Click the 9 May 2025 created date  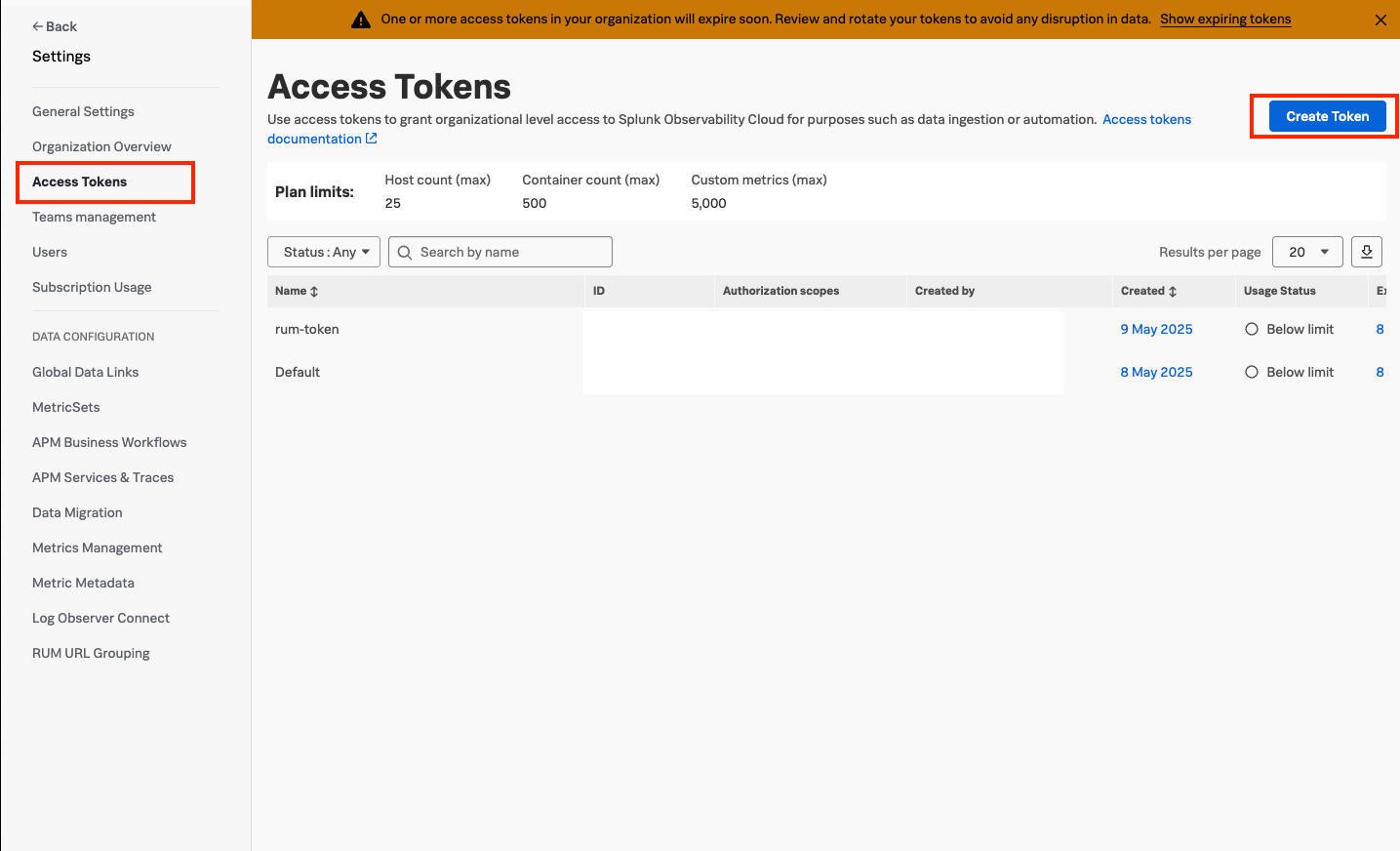tap(1156, 329)
